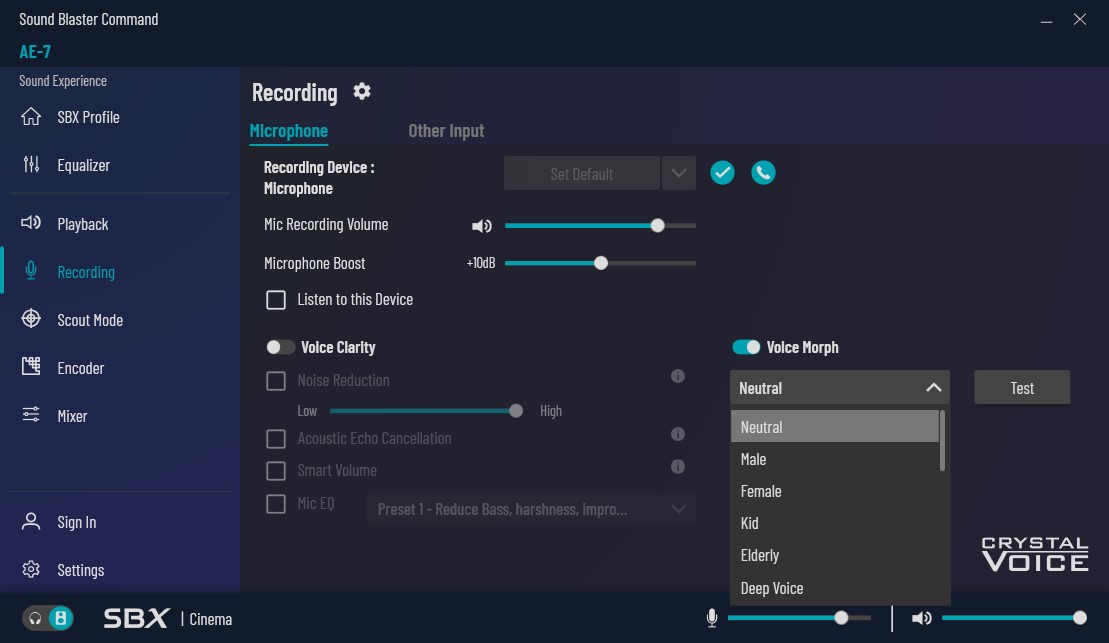Mute the speaker volume in the bottom bar
Screen dimensions: 1109x643
(922, 618)
